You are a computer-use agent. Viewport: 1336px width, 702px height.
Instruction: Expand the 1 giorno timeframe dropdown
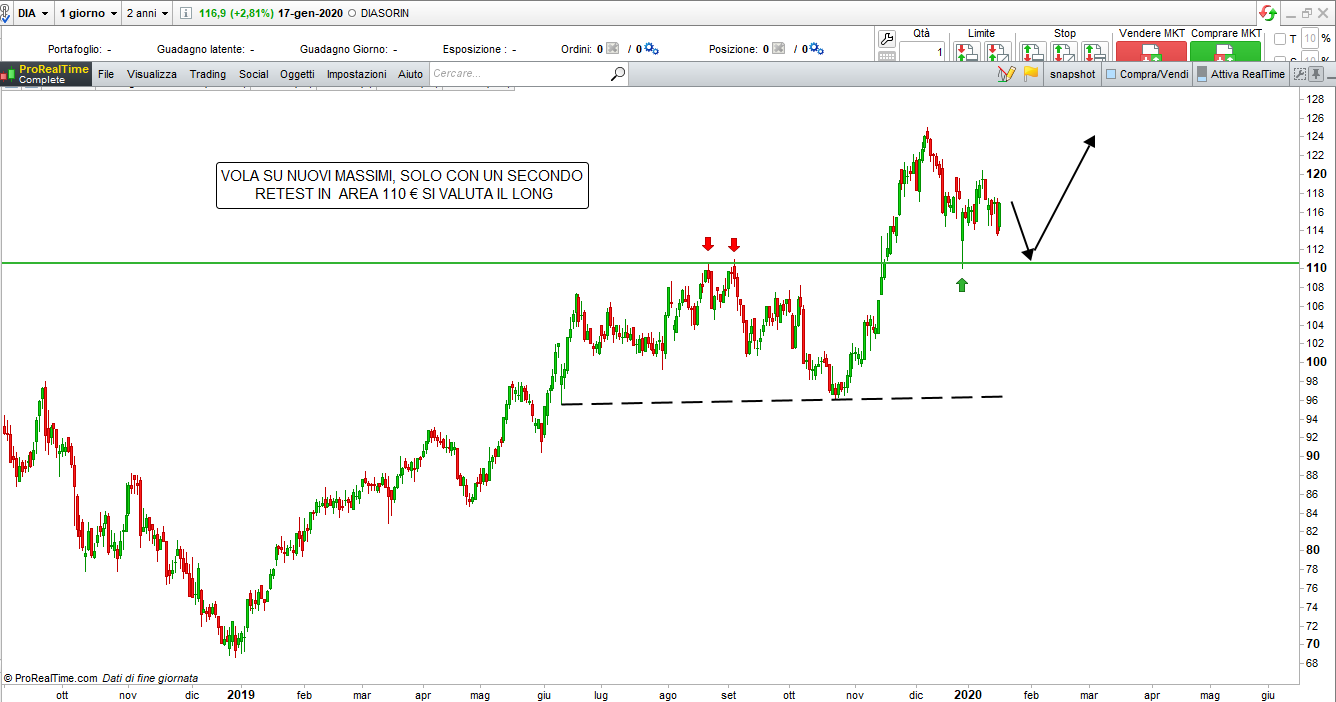click(88, 13)
